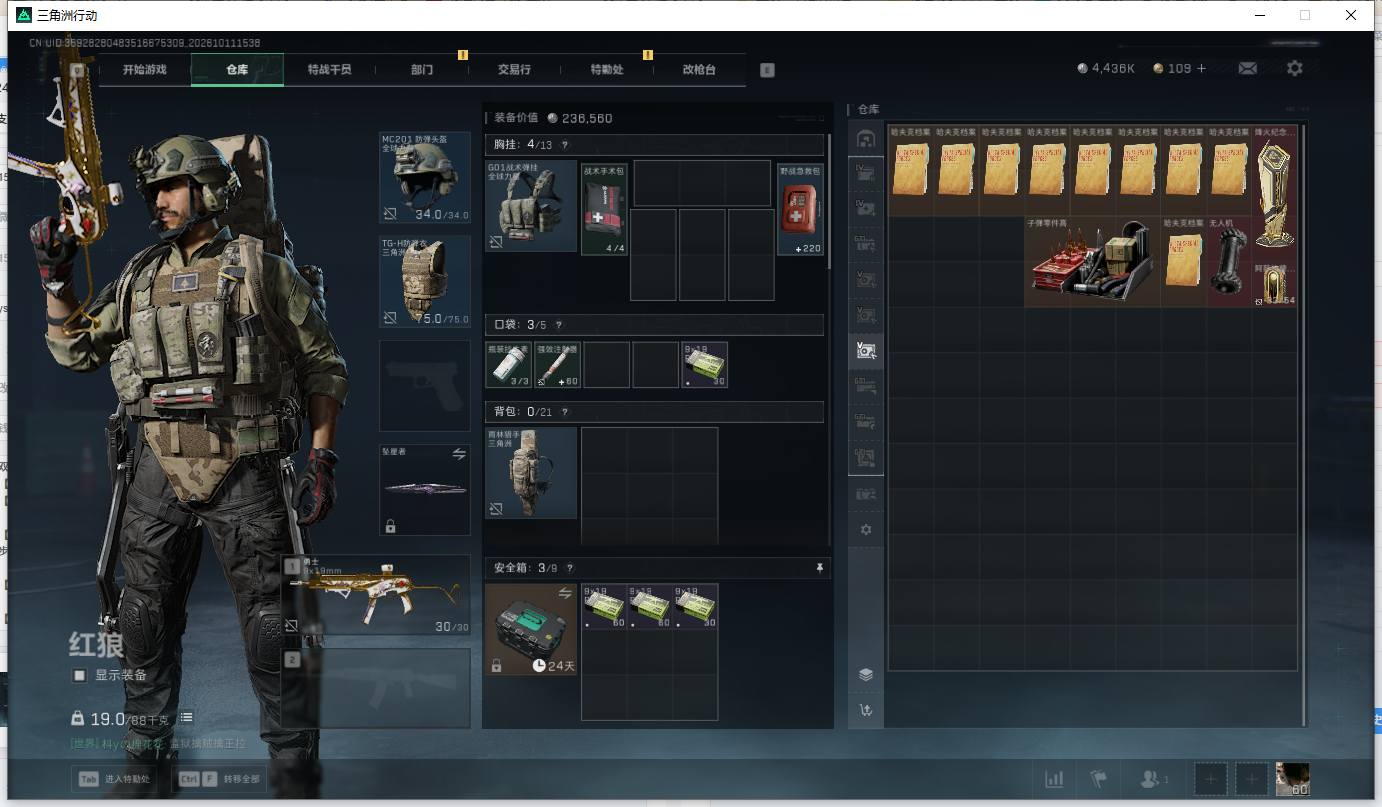The width and height of the screenshot is (1382, 807).
Task: Select the TG-H body armor slot
Action: (425, 281)
